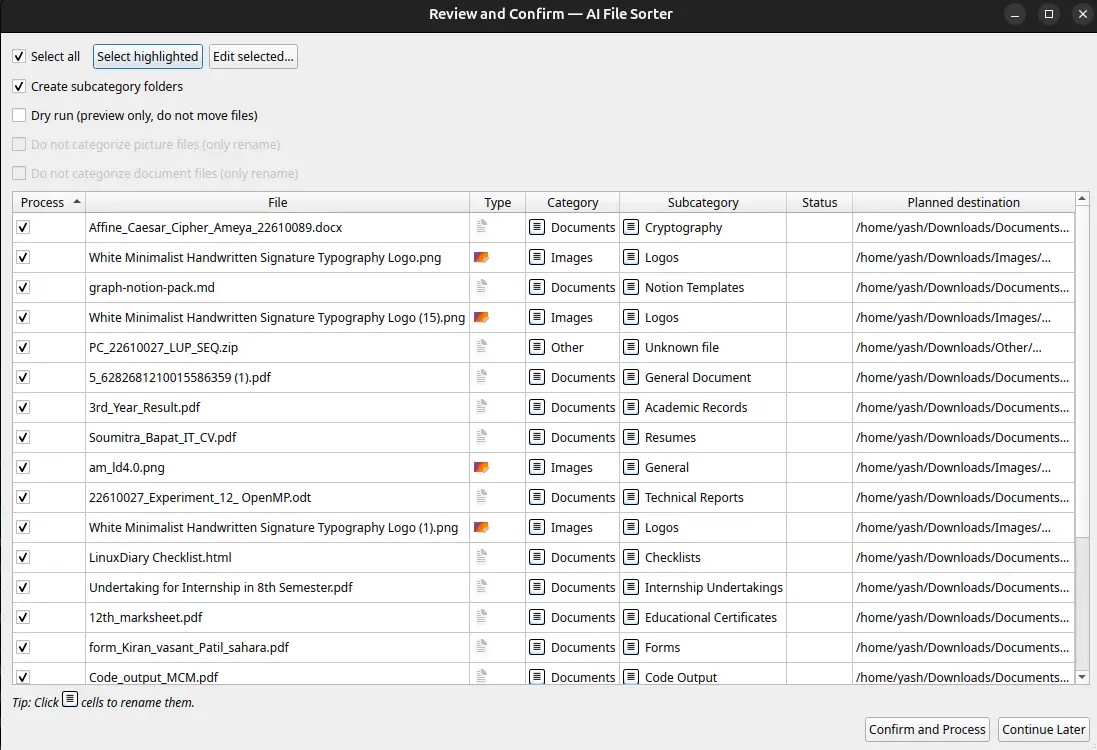Uncheck process box for form_Kiran_vasant_Patil_sahara.pdf

click(23, 647)
